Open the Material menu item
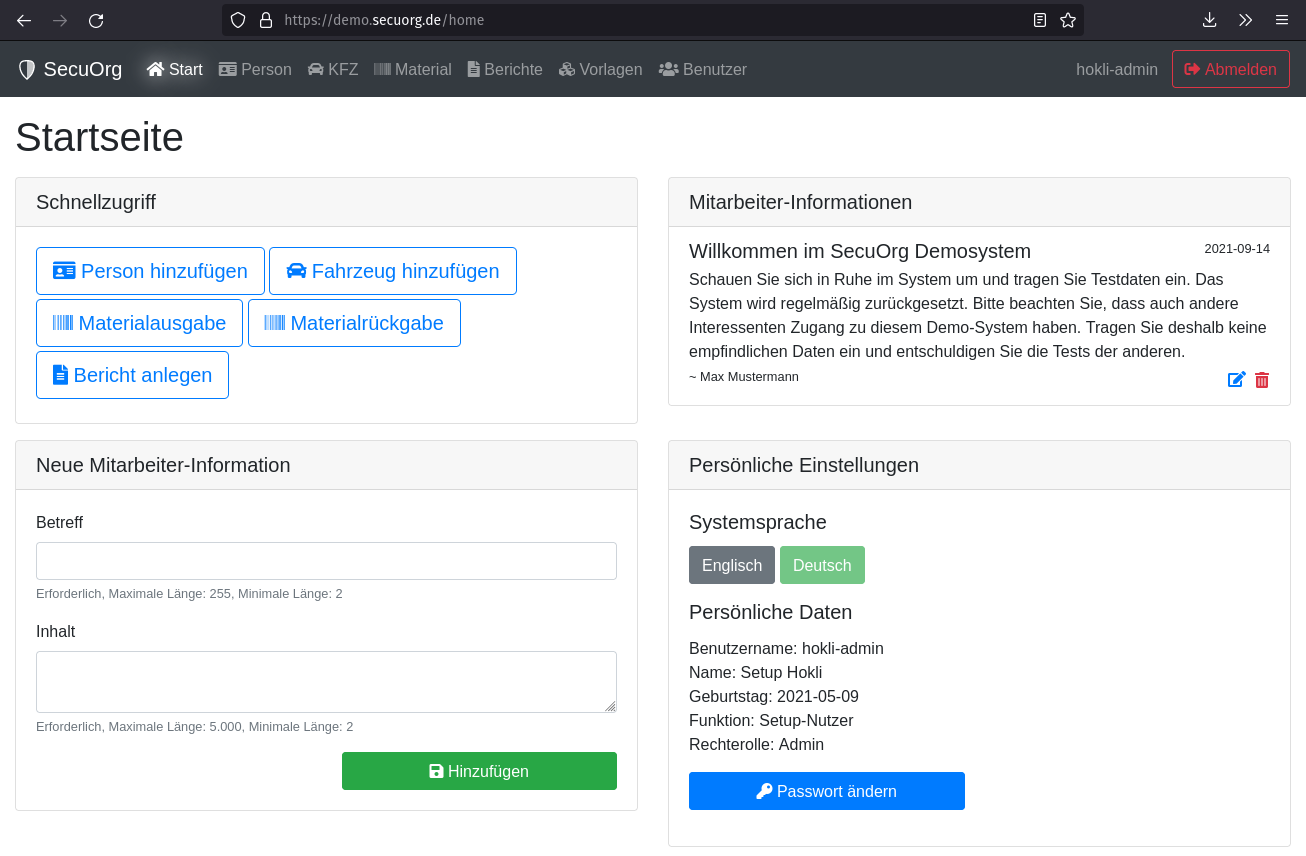 [x=413, y=69]
